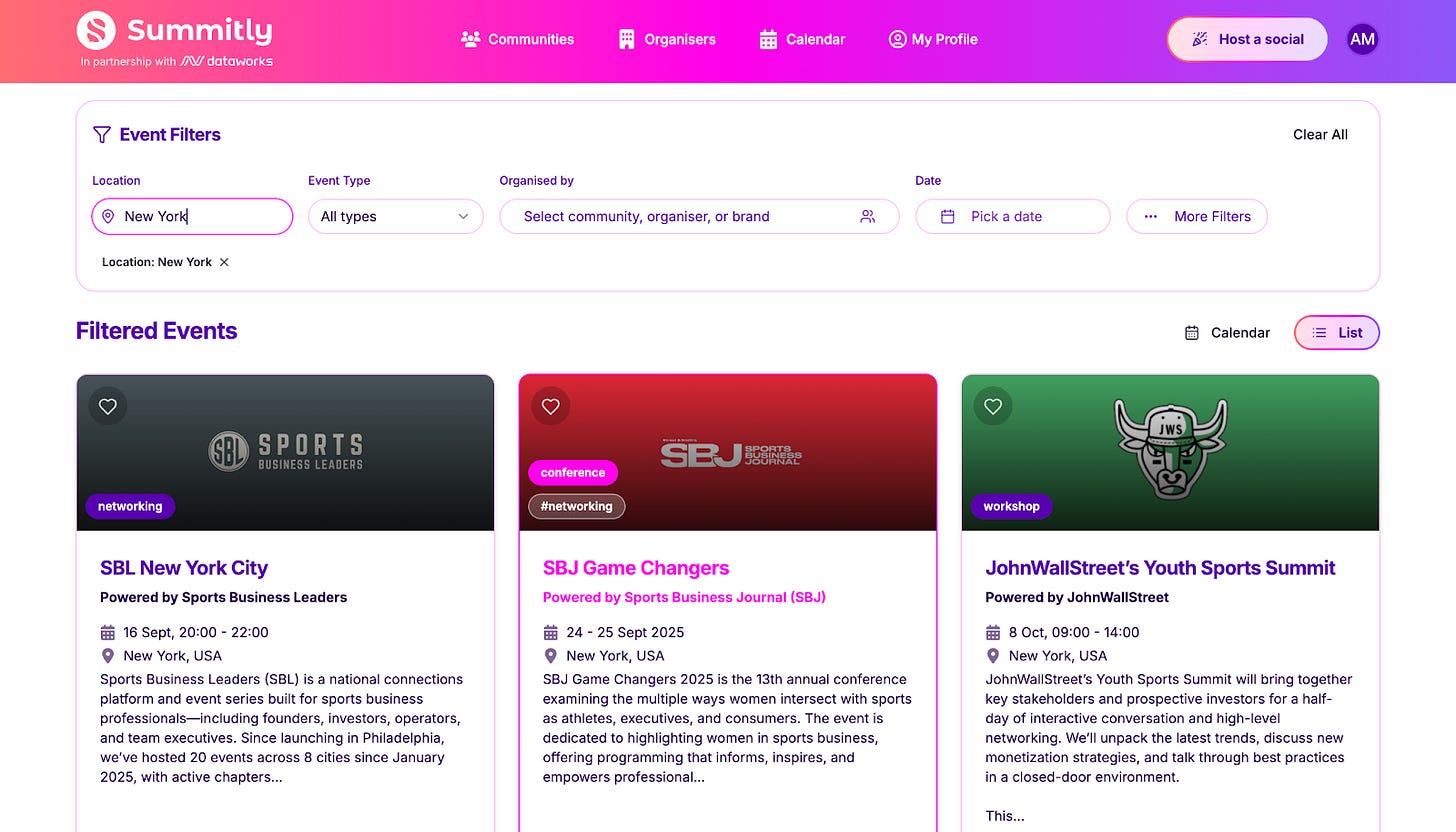
Task: Click the calendar icon next to 24 - 25 Sept 2025
Action: [550, 632]
